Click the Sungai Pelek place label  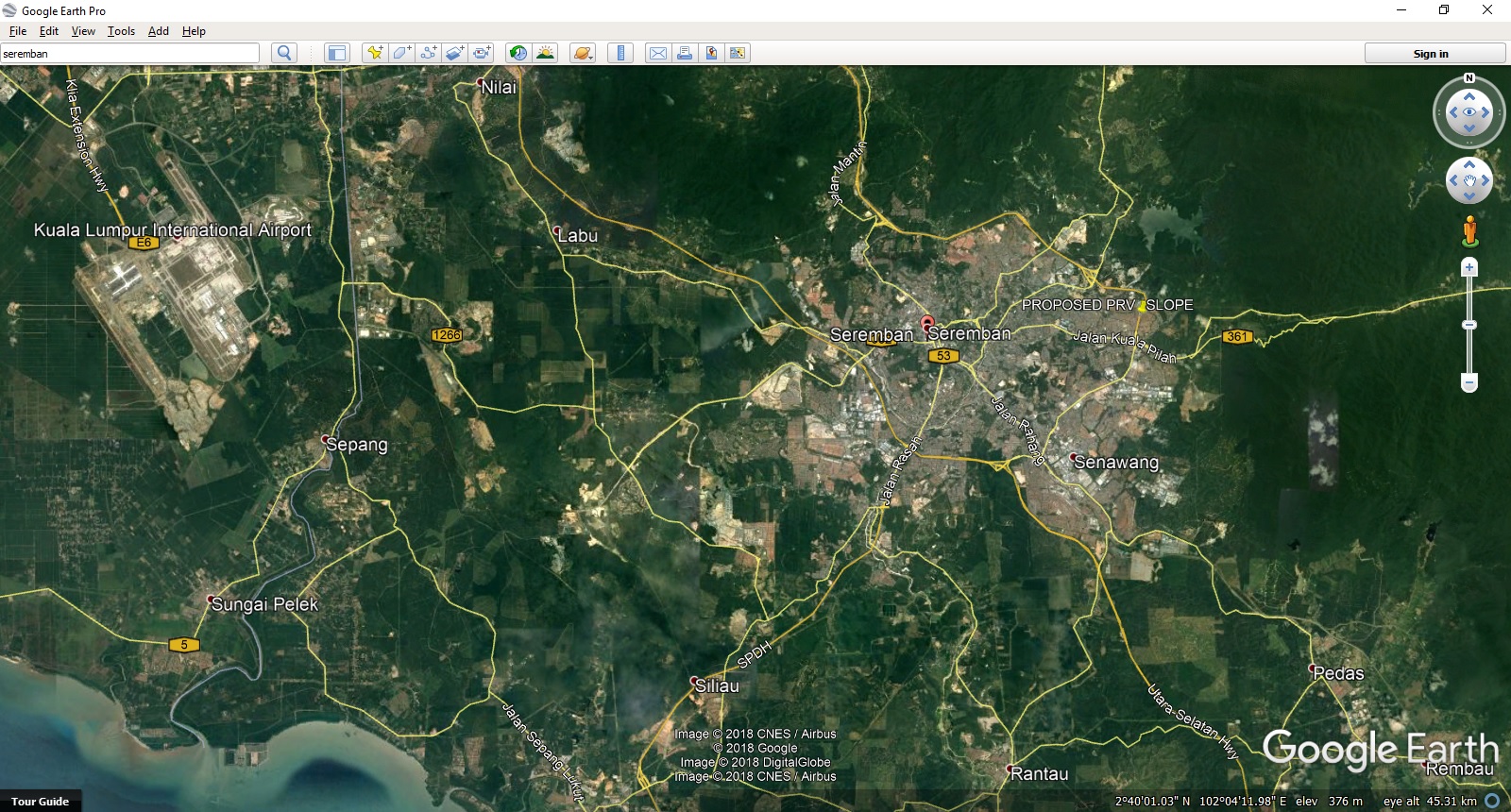(x=264, y=604)
